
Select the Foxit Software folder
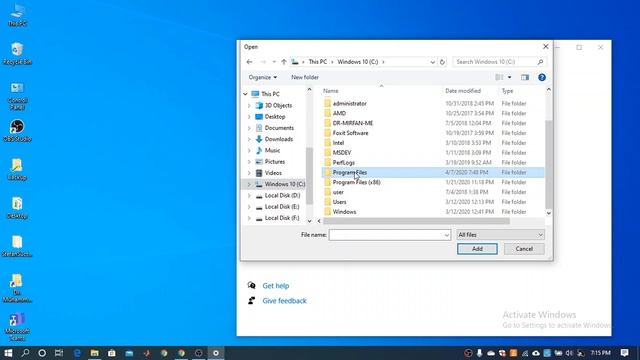click(x=350, y=133)
